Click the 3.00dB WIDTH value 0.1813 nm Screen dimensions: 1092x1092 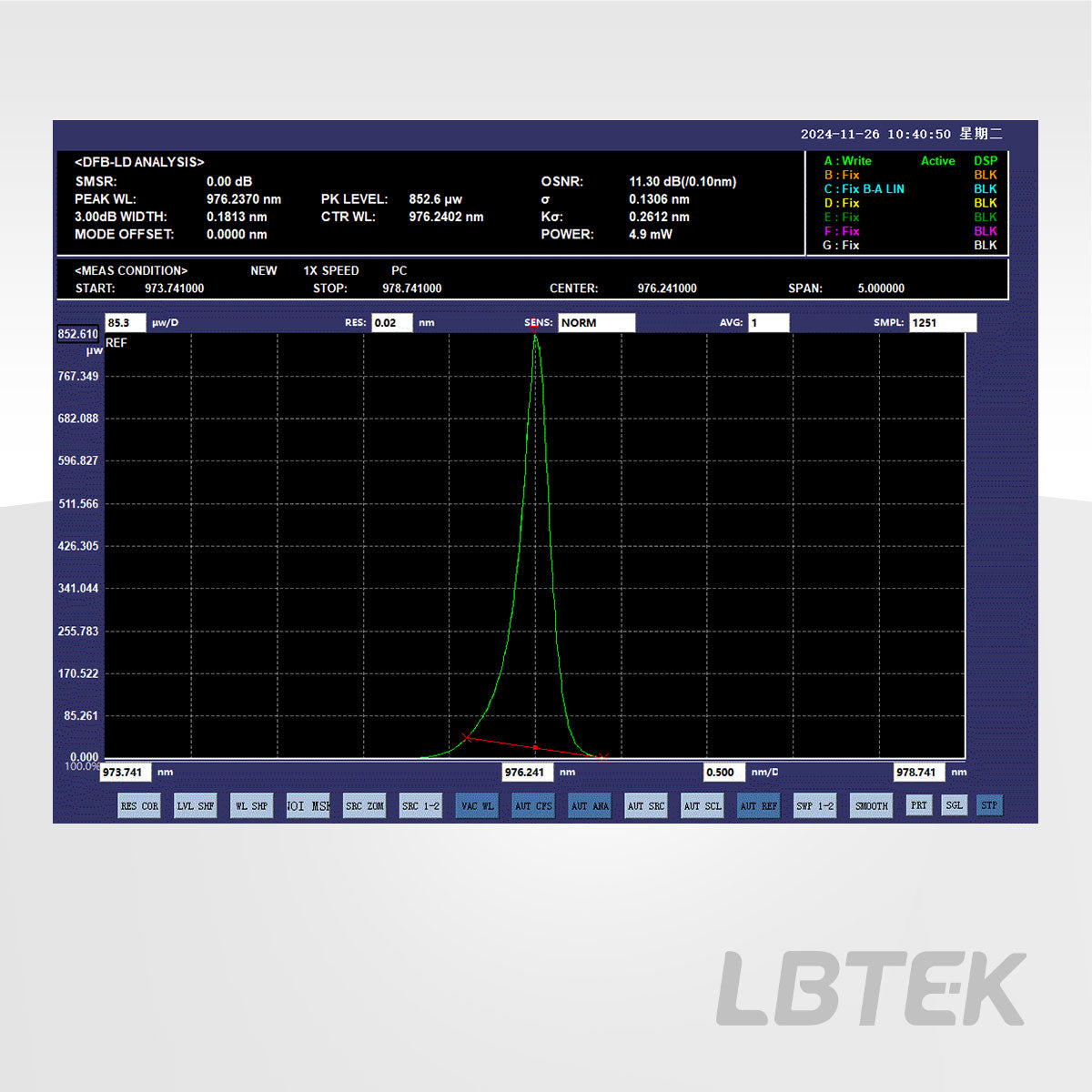[237, 217]
